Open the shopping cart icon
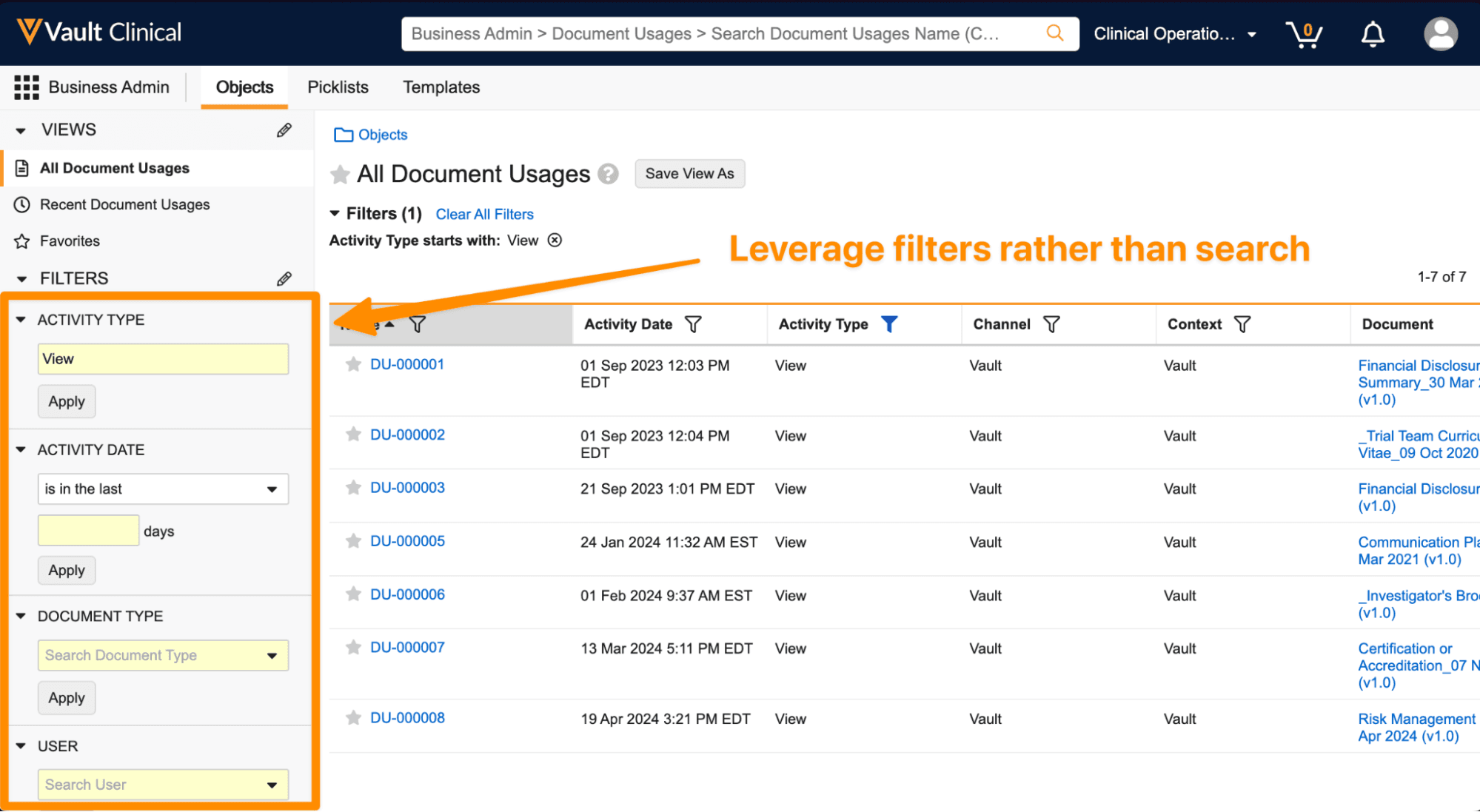This screenshot has height=812, width=1480. [x=1304, y=34]
